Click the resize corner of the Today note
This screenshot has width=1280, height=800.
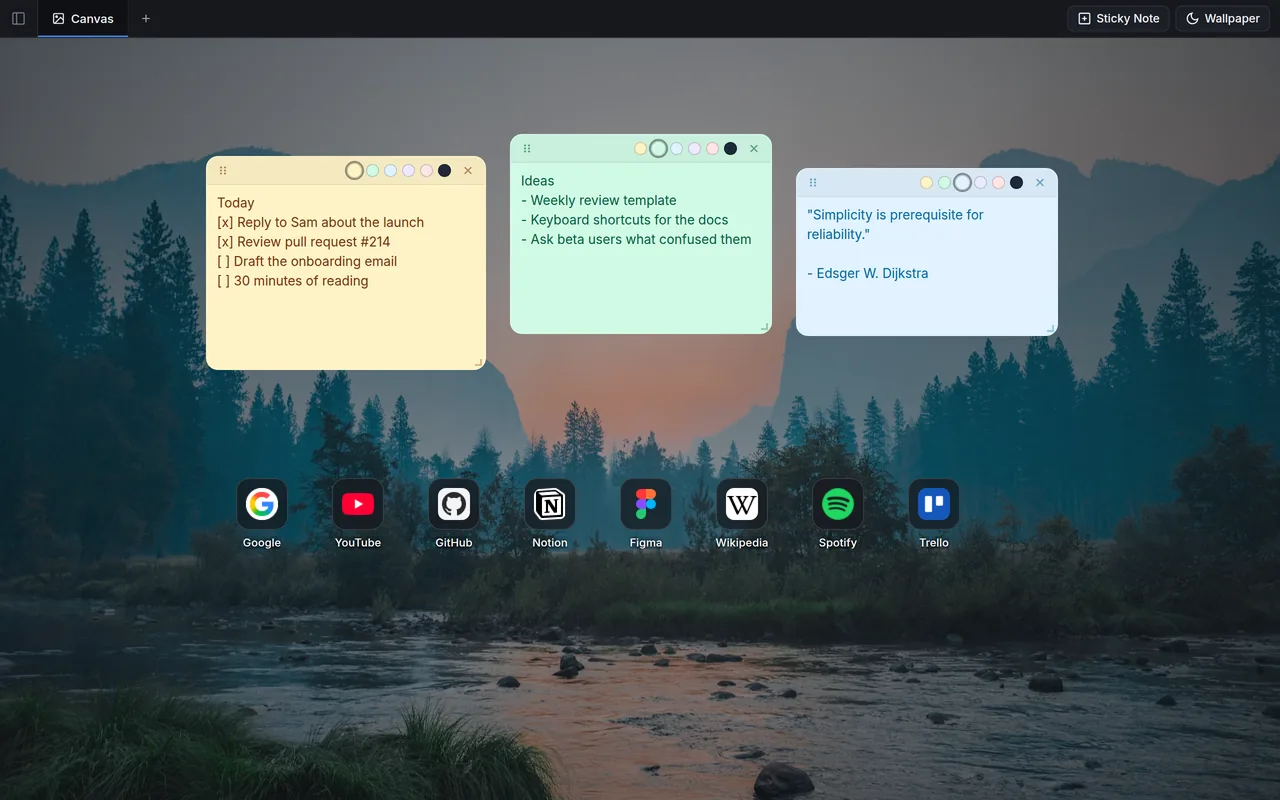coord(479,363)
